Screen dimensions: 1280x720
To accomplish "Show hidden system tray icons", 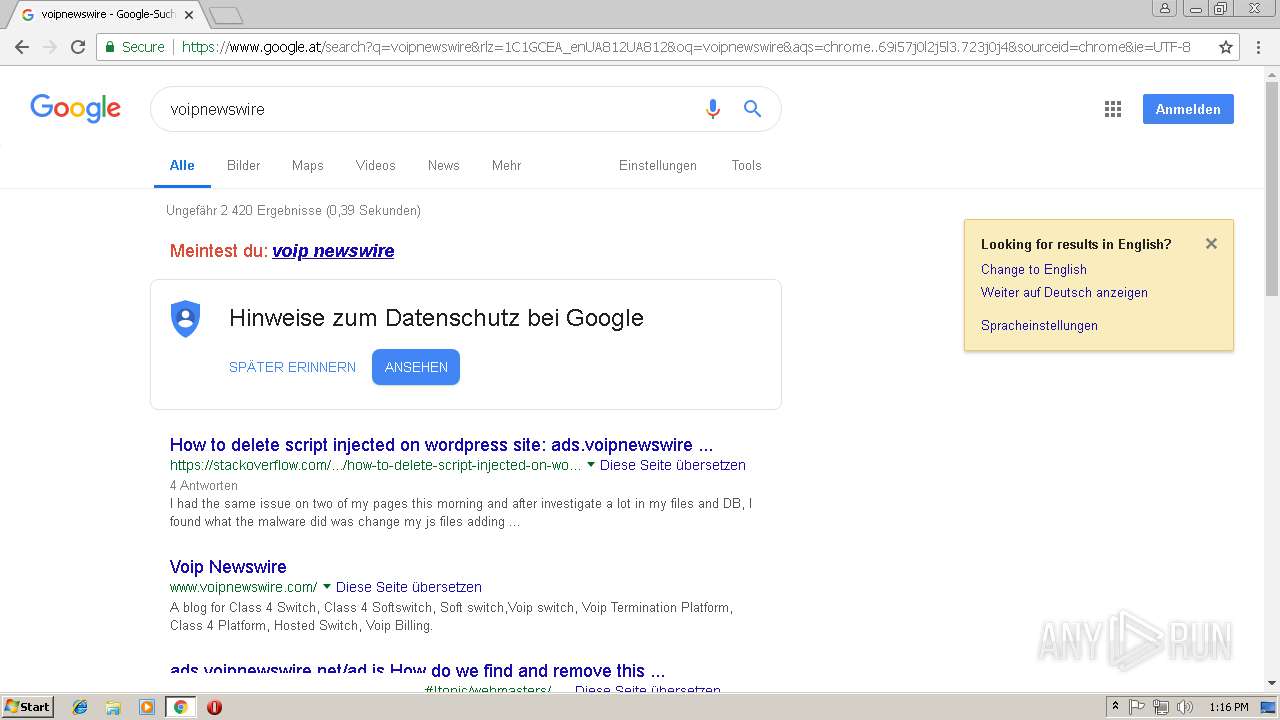I will (x=1115, y=707).
